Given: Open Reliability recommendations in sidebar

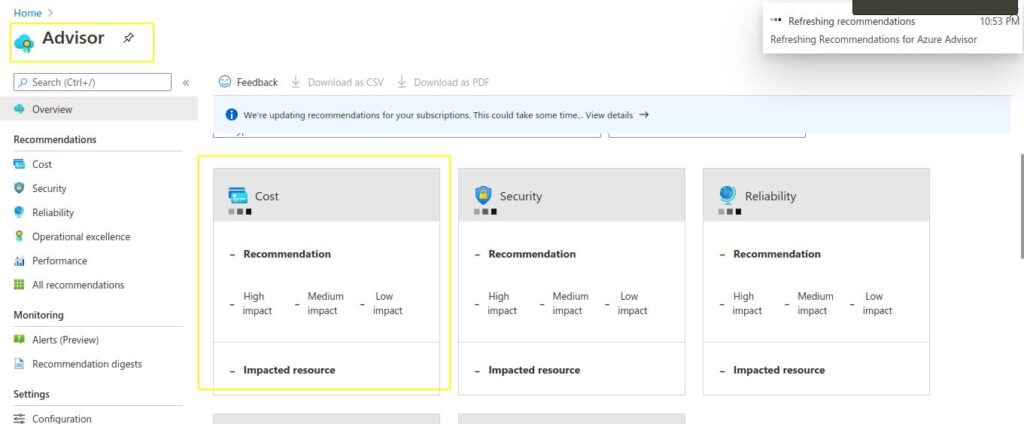Looking at the screenshot, I should [53, 212].
